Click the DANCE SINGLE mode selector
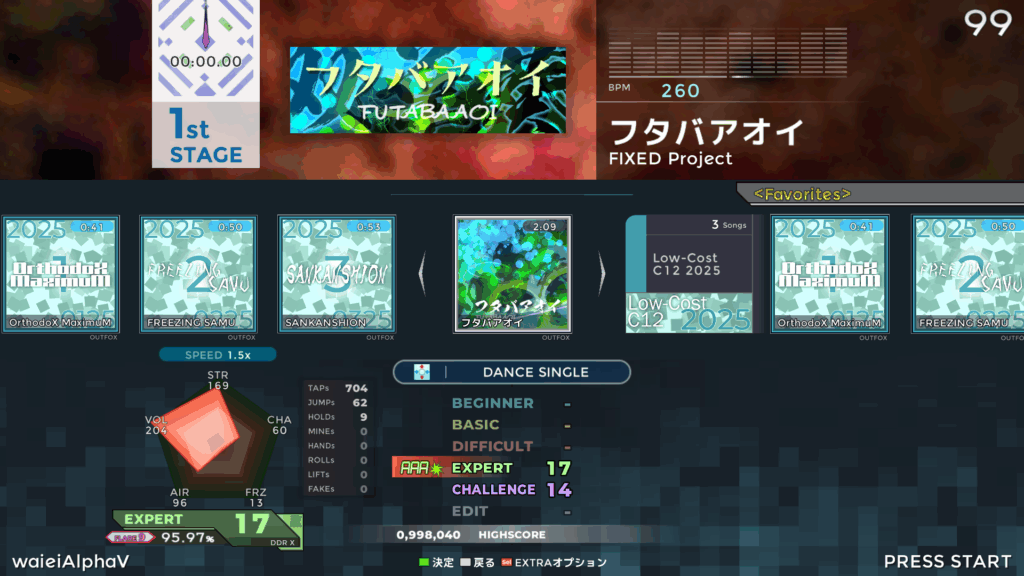1024x576 pixels. (512, 372)
